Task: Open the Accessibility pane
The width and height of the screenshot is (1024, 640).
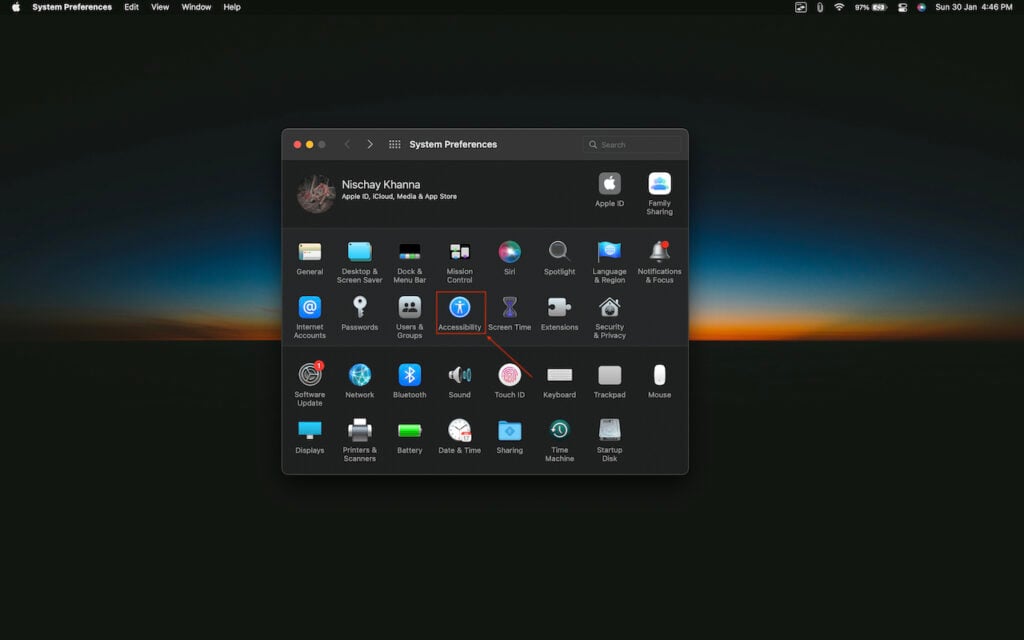Action: click(x=460, y=314)
